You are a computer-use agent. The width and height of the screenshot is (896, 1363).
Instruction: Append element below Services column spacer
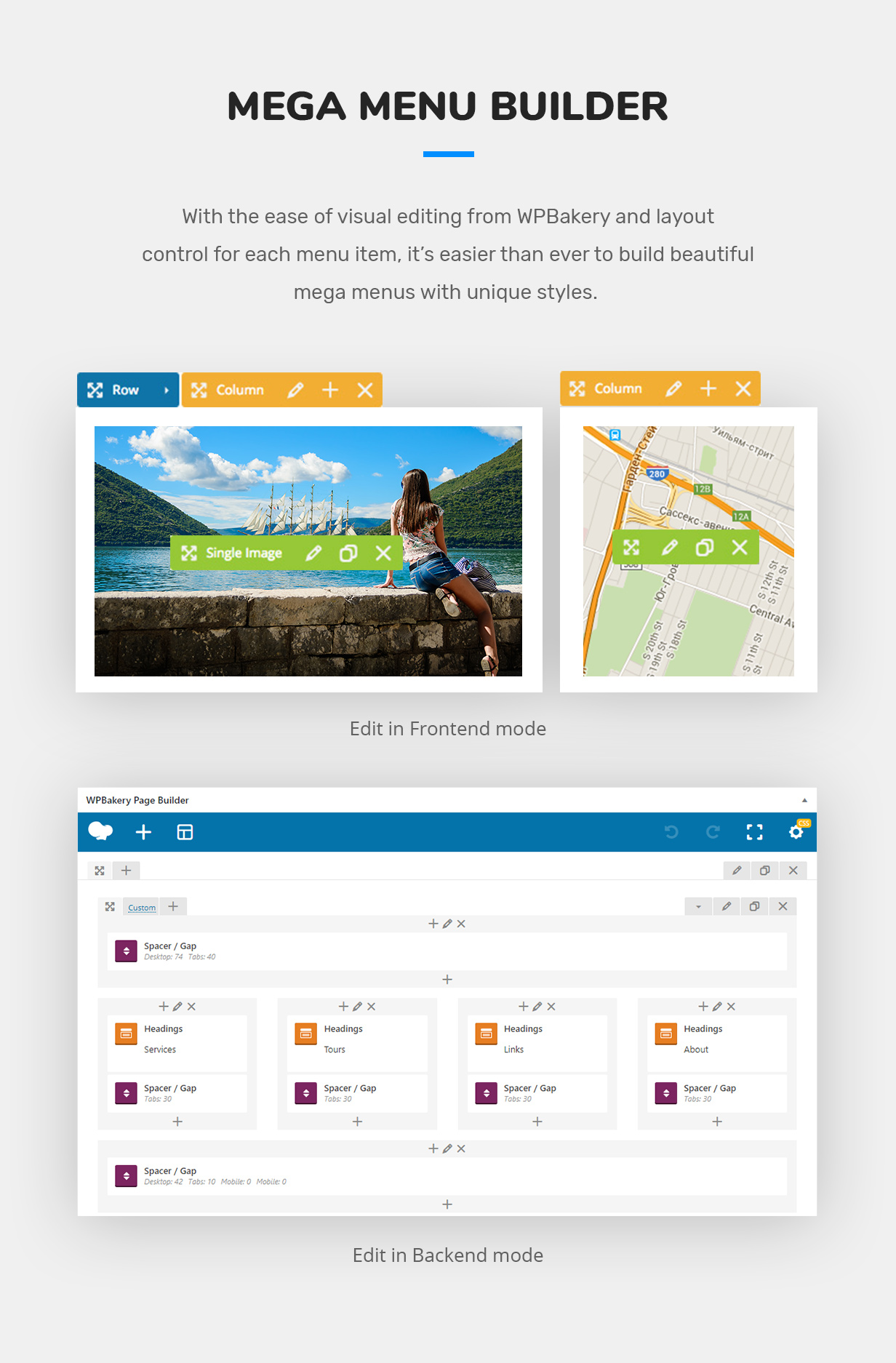tap(177, 1122)
